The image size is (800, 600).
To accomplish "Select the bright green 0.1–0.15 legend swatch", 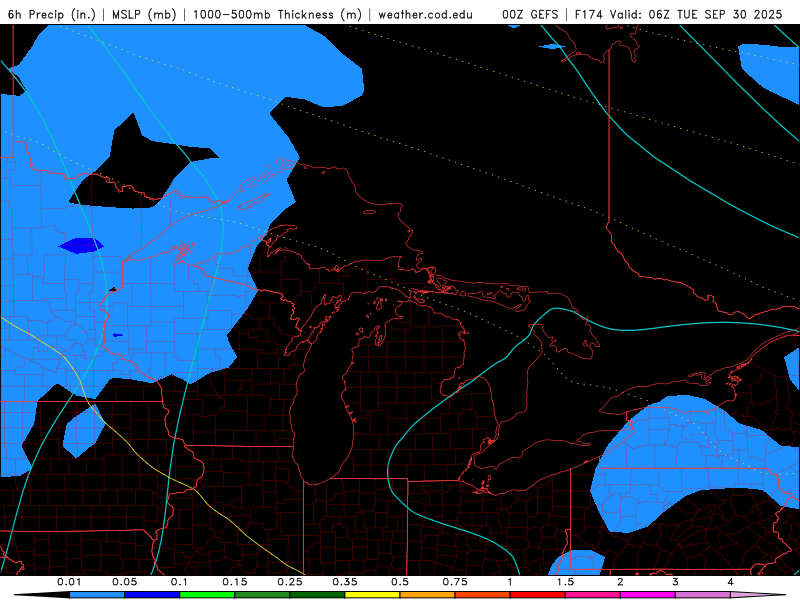I will 207,595.
